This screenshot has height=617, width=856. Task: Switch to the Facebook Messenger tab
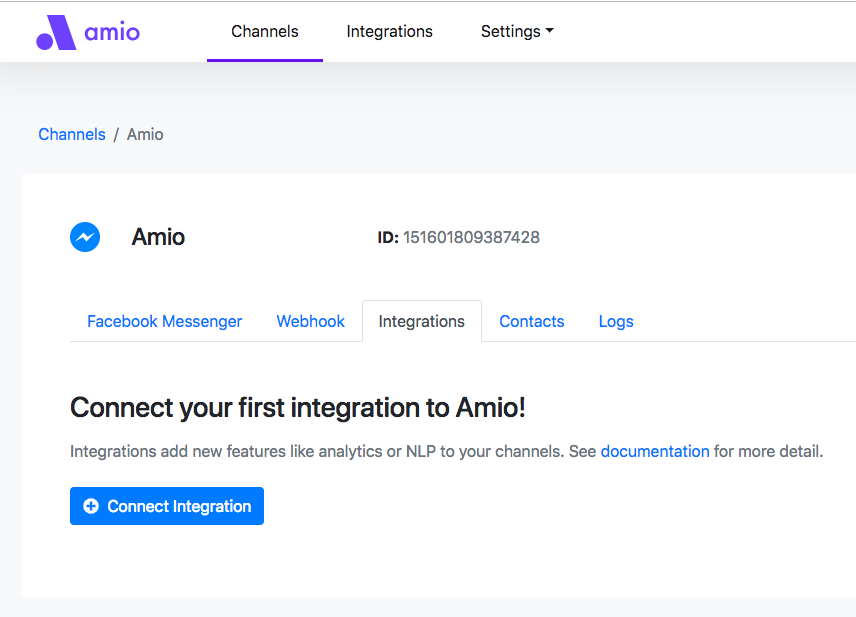point(164,322)
